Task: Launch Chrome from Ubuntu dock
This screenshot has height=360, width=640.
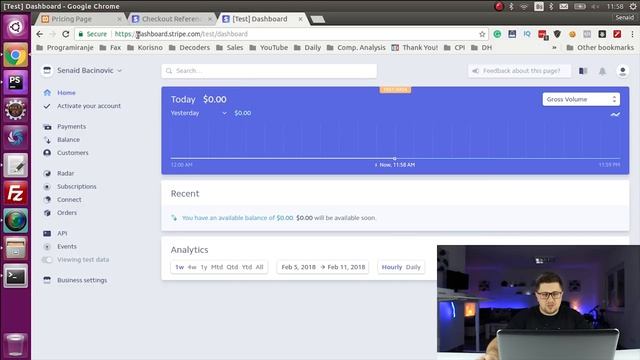Action: (x=16, y=55)
